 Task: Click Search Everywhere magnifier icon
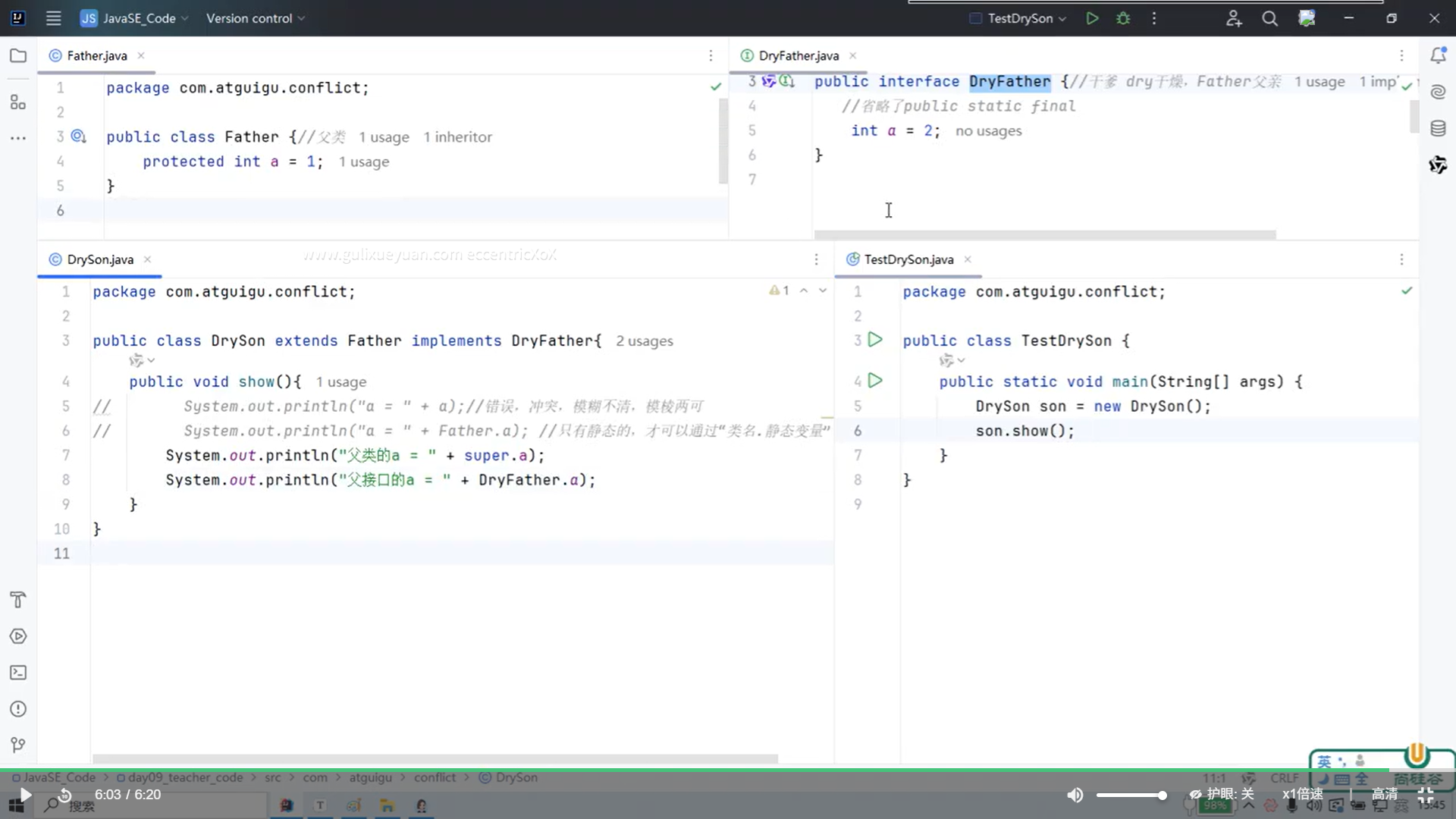coord(1269,18)
